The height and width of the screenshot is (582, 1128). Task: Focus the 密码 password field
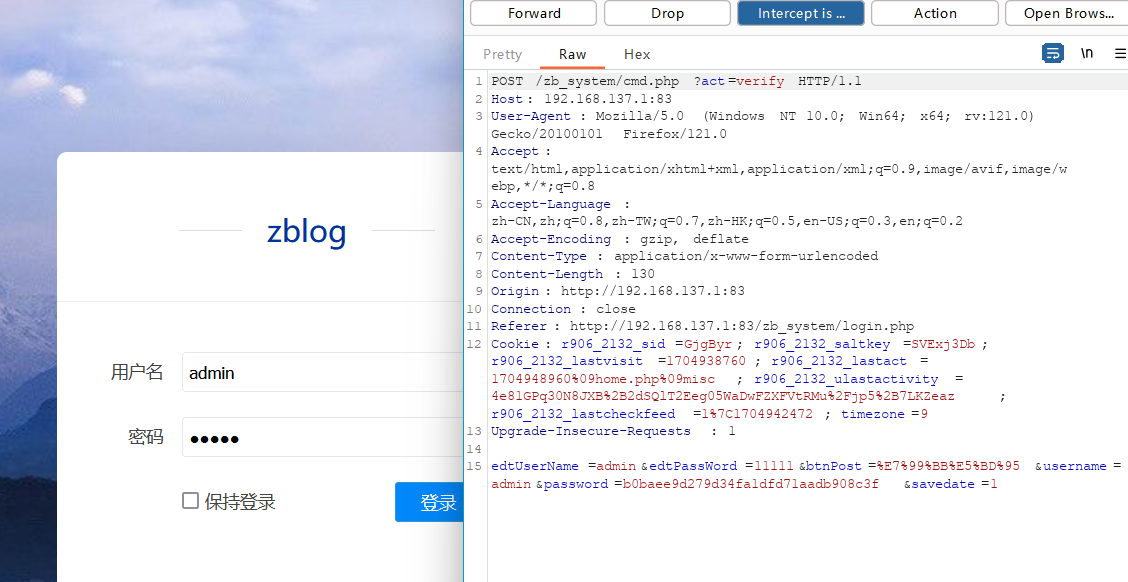click(x=322, y=437)
